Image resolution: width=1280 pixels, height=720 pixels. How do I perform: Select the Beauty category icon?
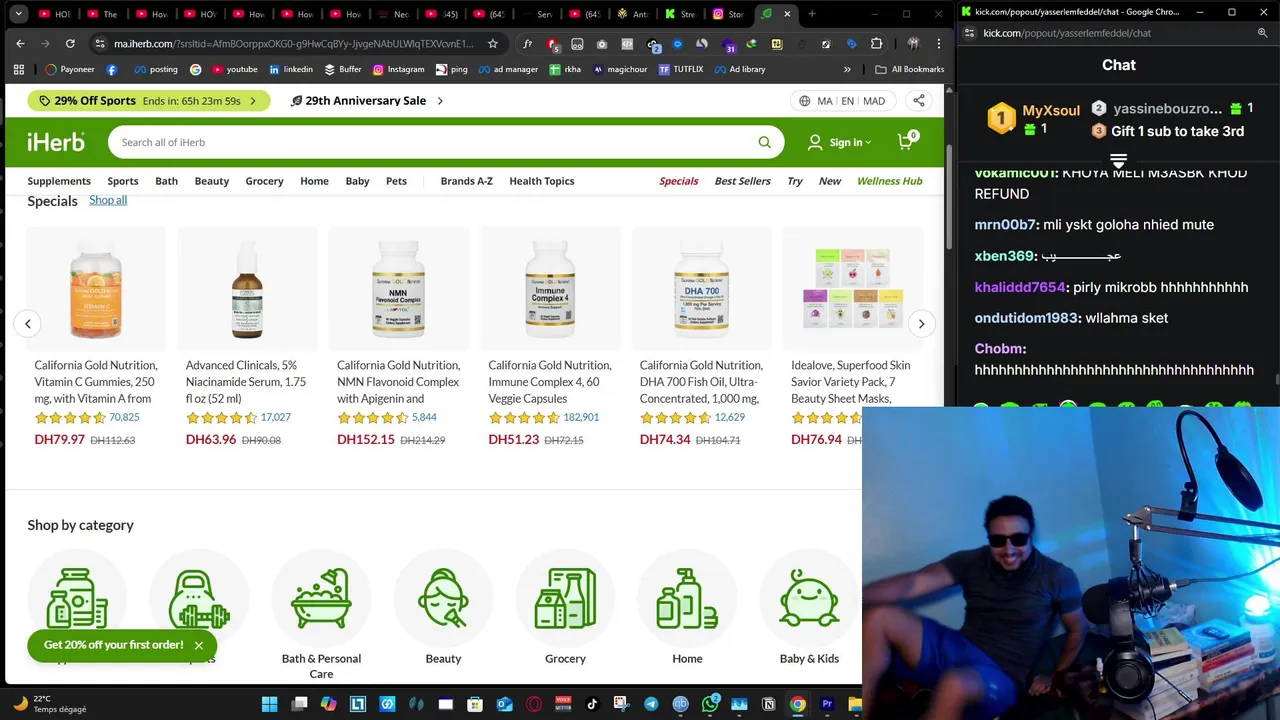[443, 597]
